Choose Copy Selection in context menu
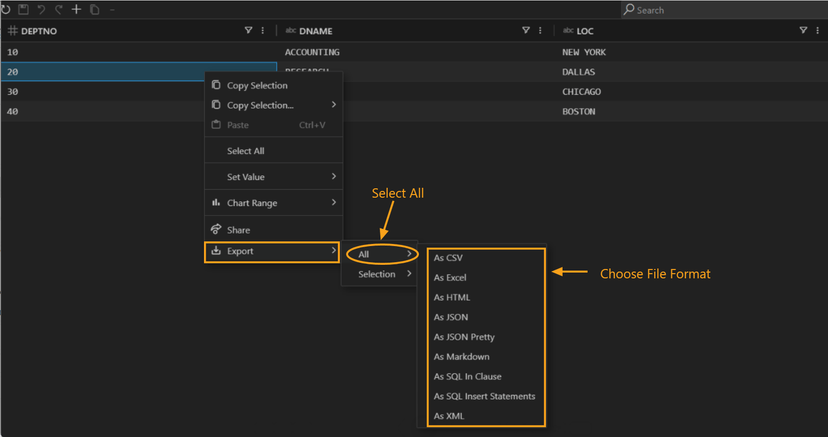This screenshot has height=437, width=828. click(274, 85)
